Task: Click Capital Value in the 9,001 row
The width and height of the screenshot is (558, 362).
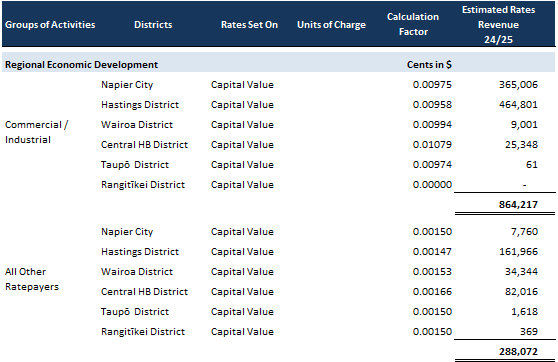Action: (x=242, y=125)
